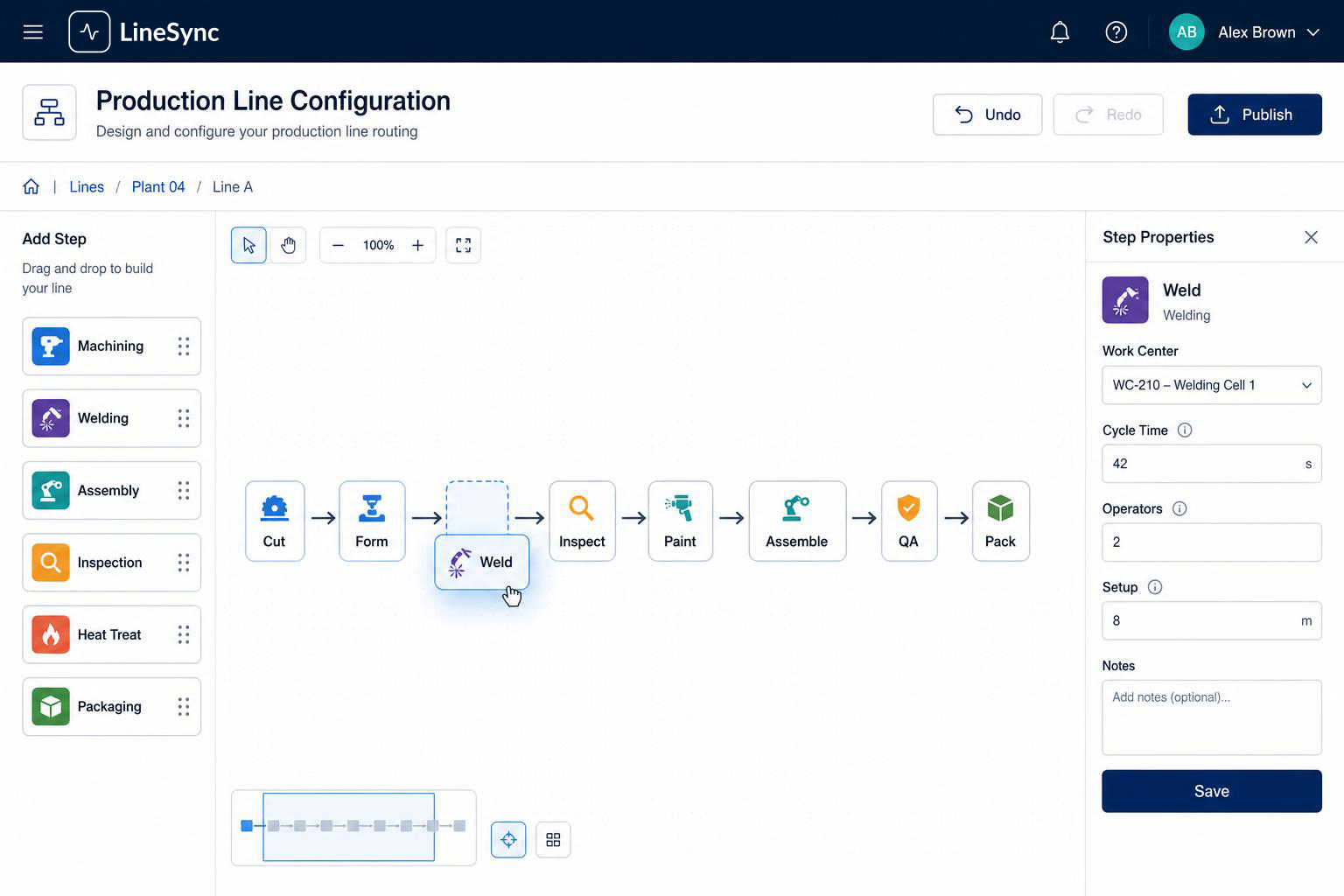Switch to the hand pan tool
The height and width of the screenshot is (896, 1344).
pos(288,245)
